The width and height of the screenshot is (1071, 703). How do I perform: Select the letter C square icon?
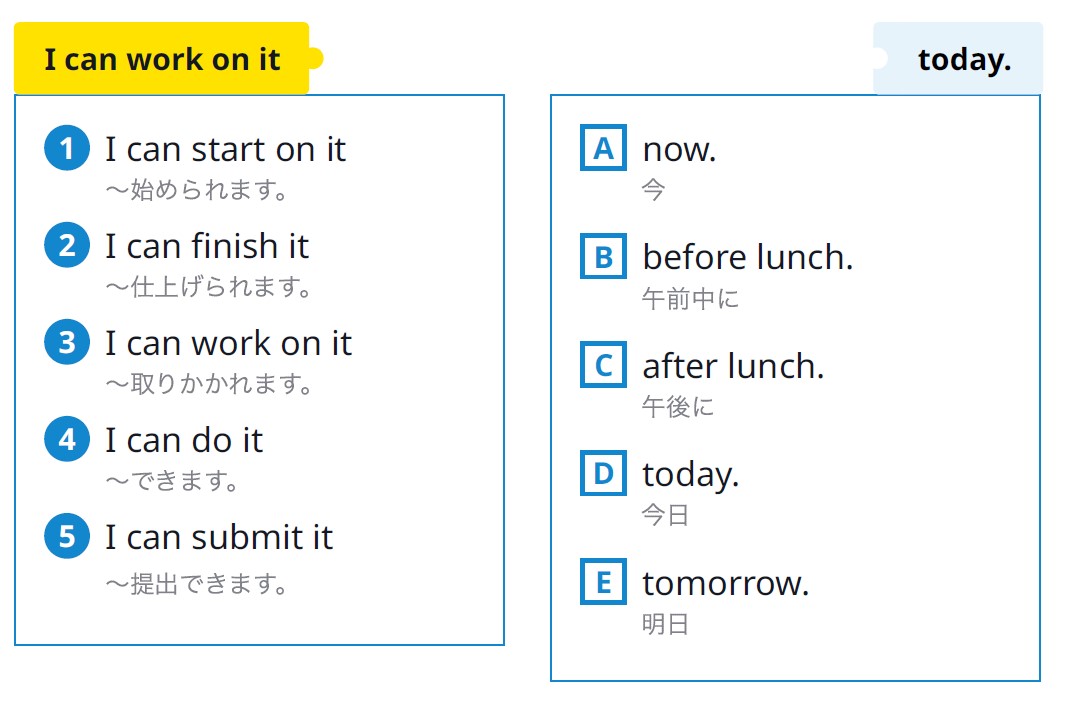(603, 365)
